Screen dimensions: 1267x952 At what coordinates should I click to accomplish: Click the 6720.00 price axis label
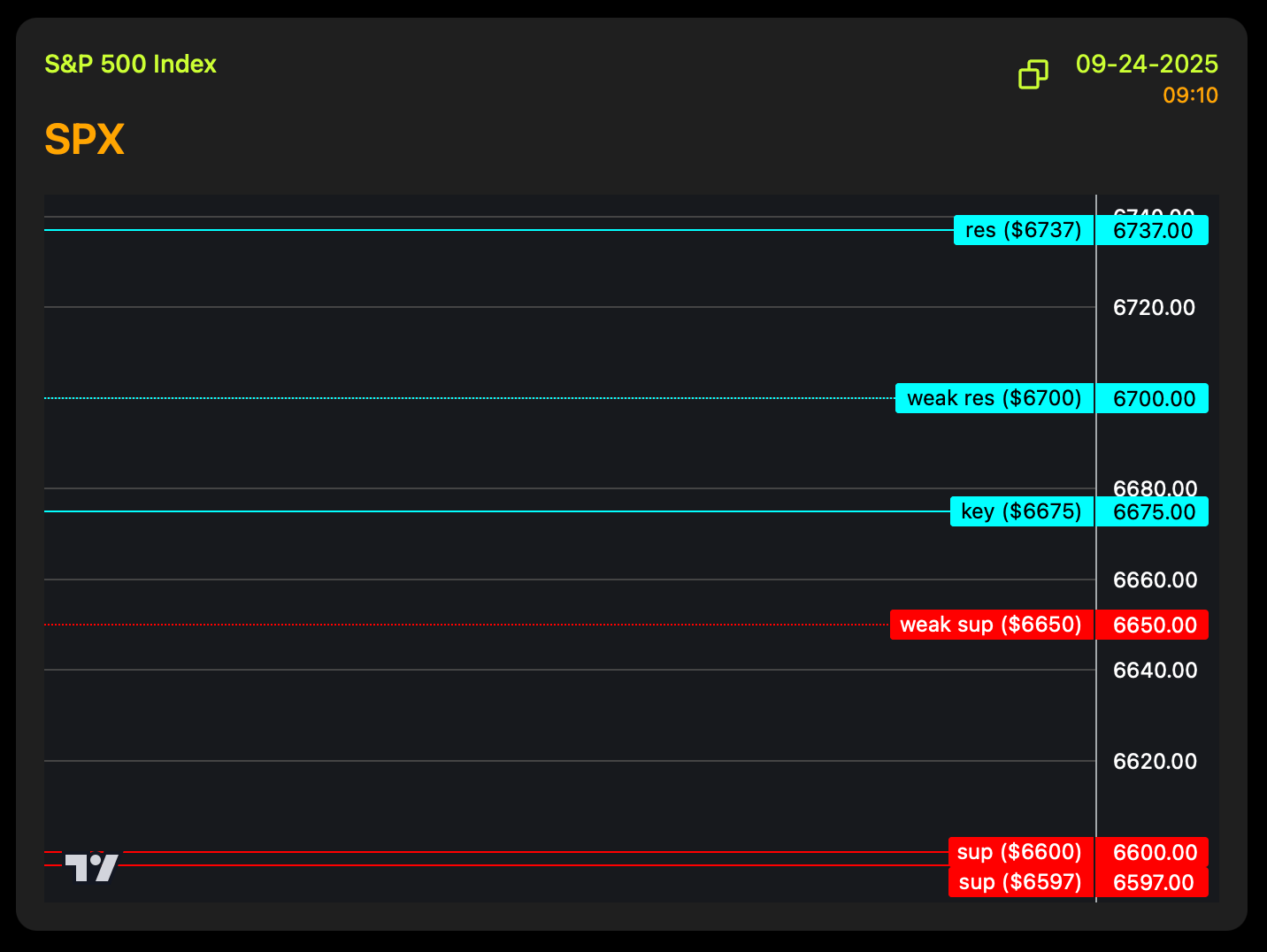pos(1154,308)
